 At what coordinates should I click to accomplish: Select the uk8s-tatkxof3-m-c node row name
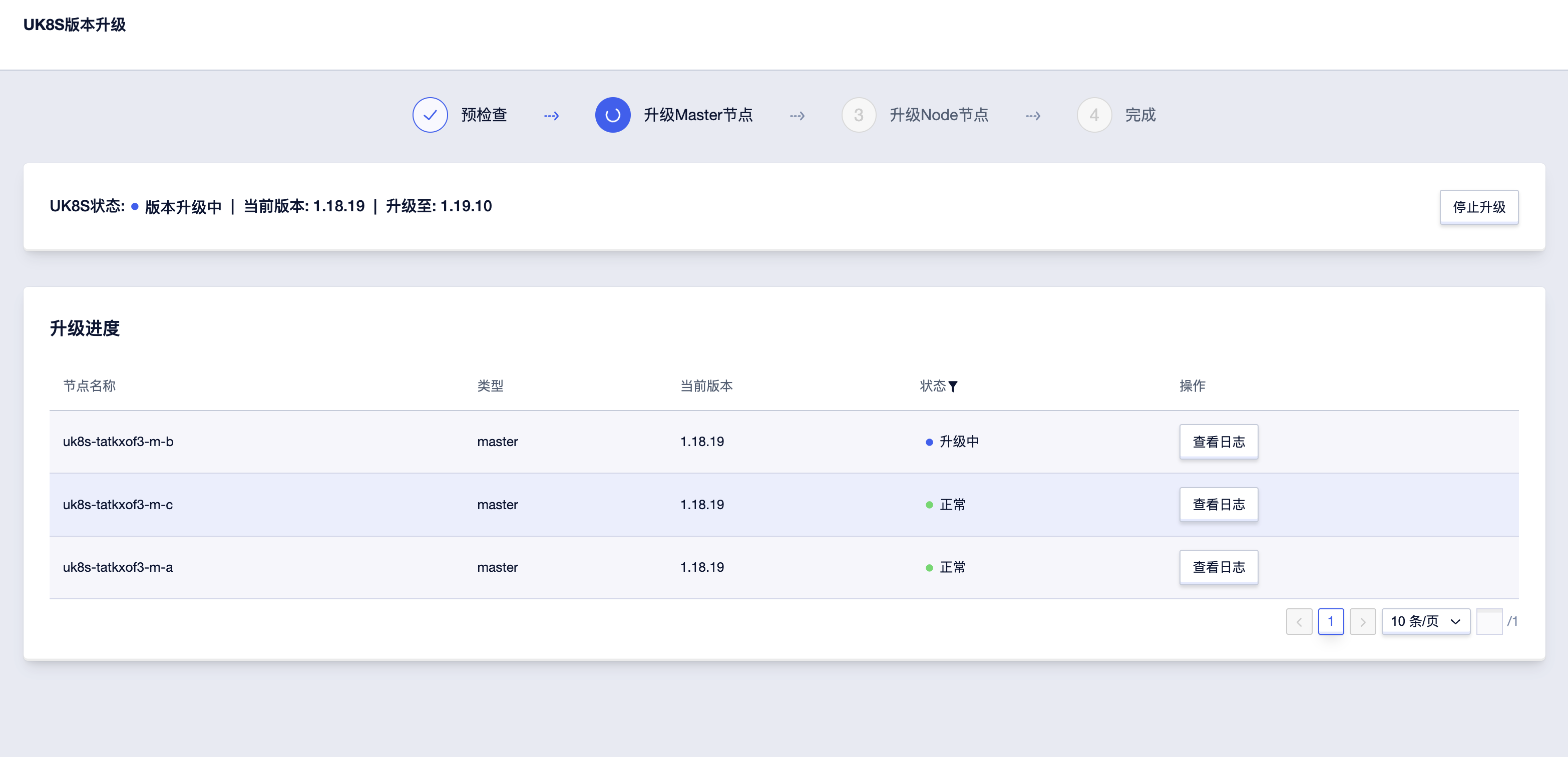(x=118, y=505)
